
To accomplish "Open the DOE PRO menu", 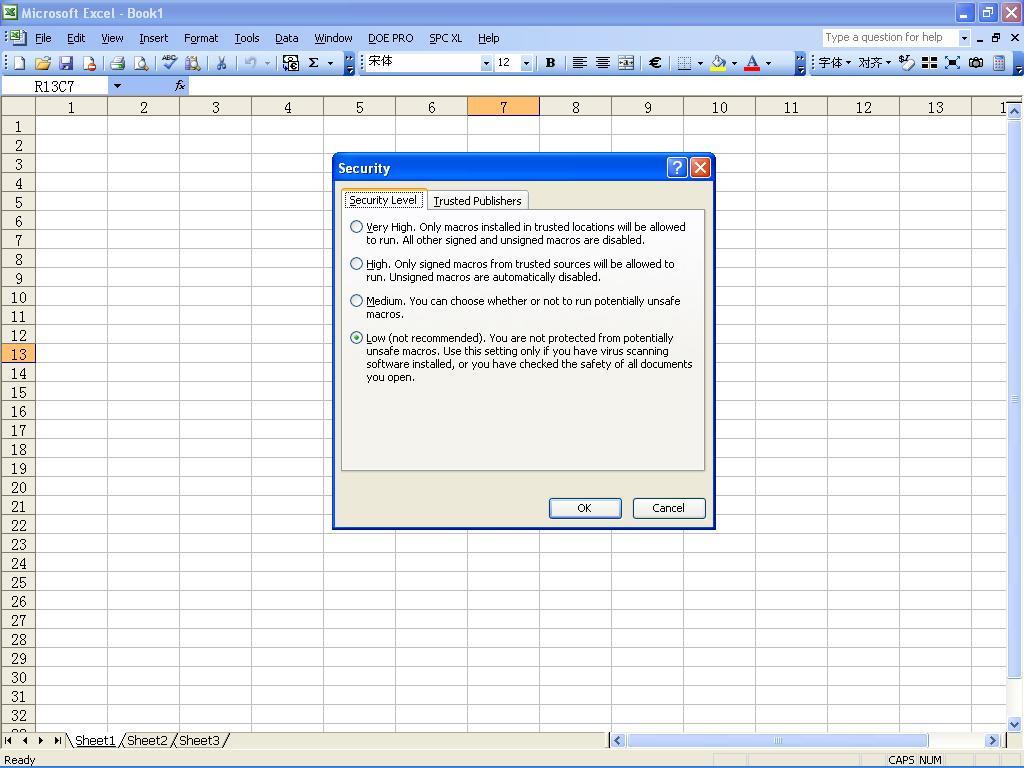I will 391,38.
